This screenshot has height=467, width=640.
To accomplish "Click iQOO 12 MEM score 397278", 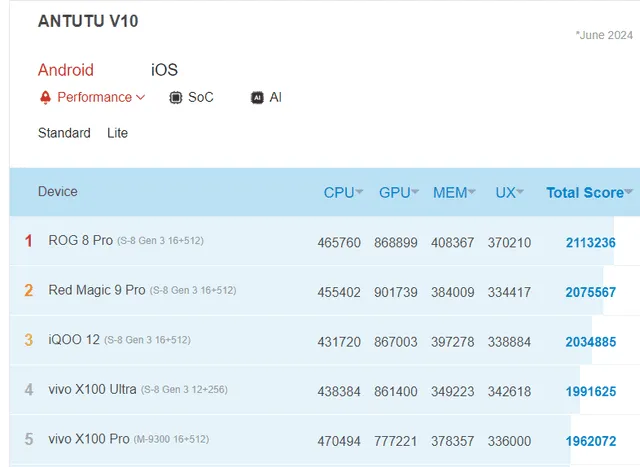I will [x=453, y=342].
